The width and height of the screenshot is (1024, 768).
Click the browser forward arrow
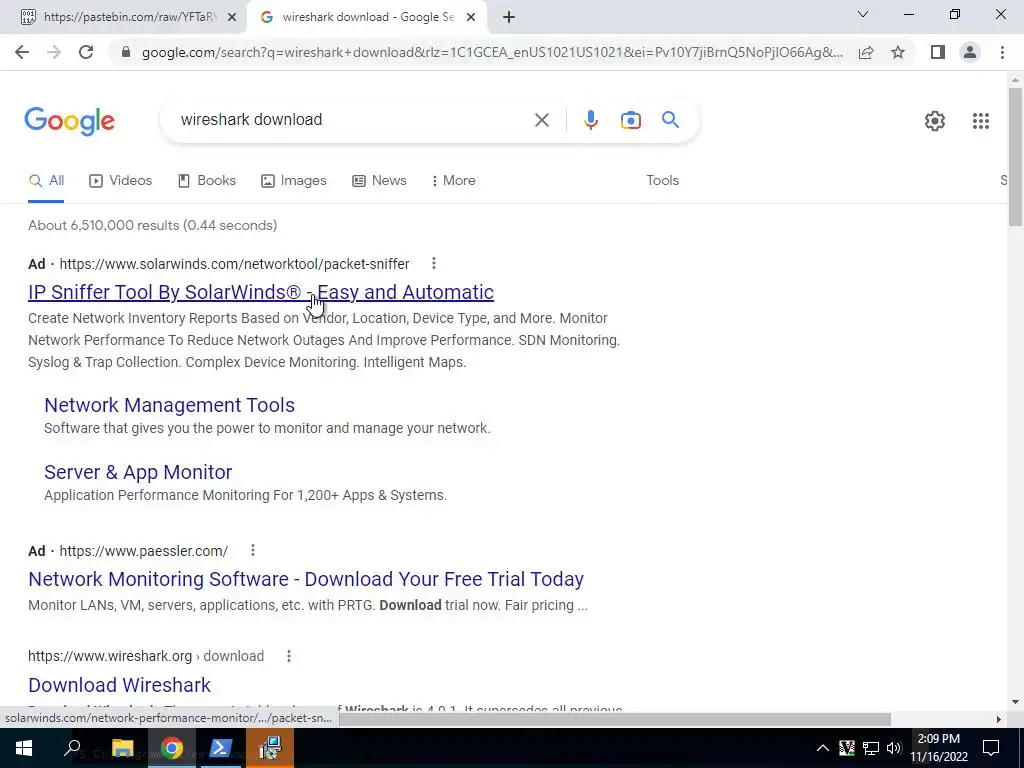[x=54, y=52]
